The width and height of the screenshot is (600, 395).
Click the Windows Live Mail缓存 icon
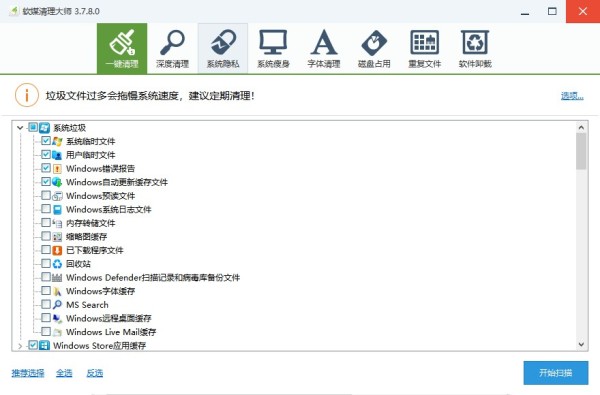57,332
